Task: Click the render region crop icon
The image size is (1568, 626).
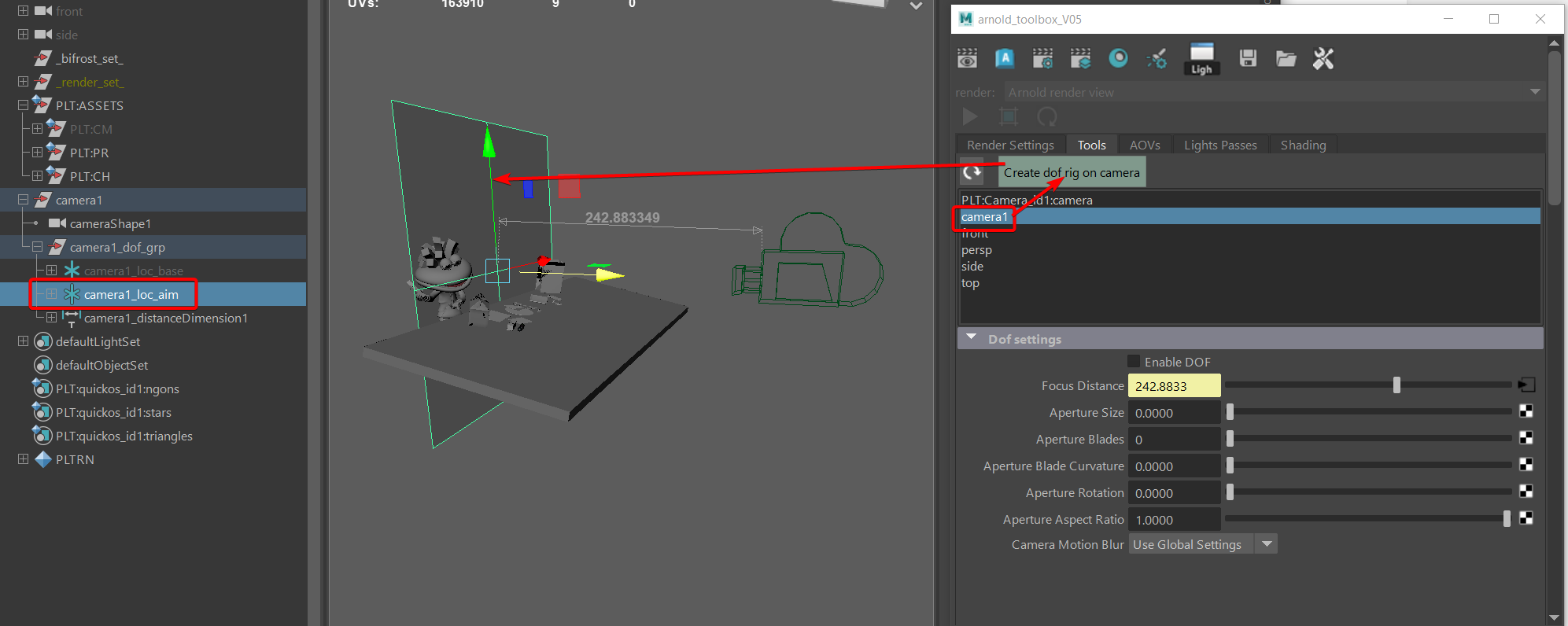Action: [1009, 116]
